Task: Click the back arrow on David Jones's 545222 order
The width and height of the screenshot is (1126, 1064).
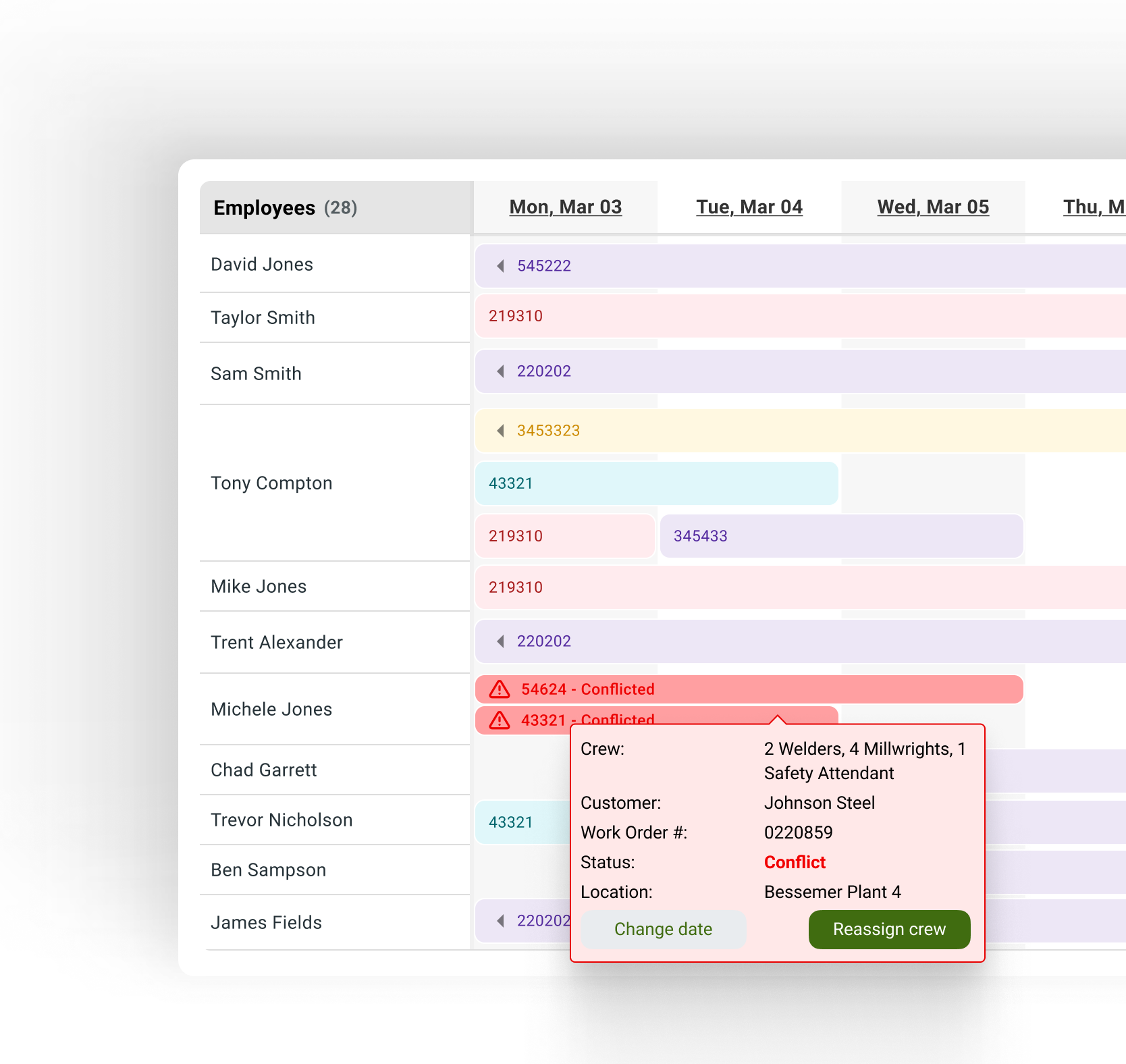Action: click(x=500, y=265)
